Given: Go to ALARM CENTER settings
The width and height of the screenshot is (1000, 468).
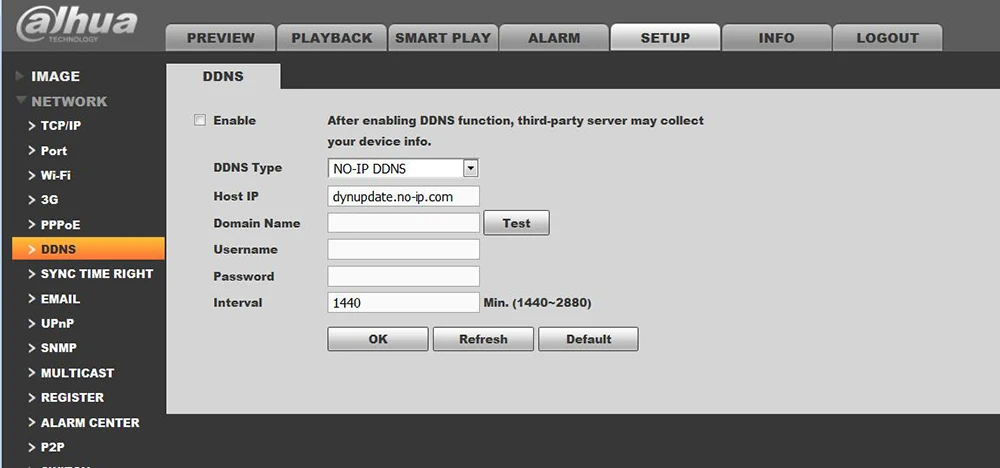Looking at the screenshot, I should pyautogui.click(x=88, y=422).
